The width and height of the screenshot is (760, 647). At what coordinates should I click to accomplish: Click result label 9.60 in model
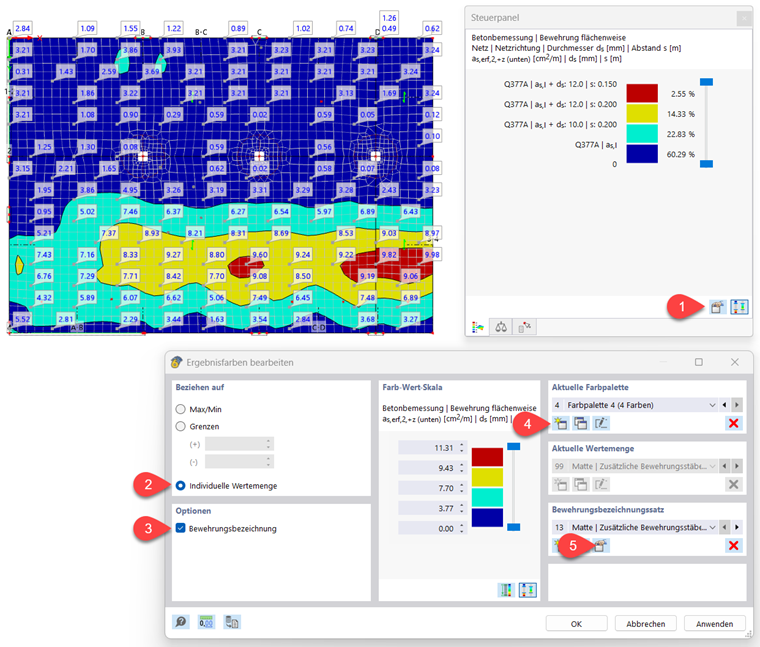point(260,254)
